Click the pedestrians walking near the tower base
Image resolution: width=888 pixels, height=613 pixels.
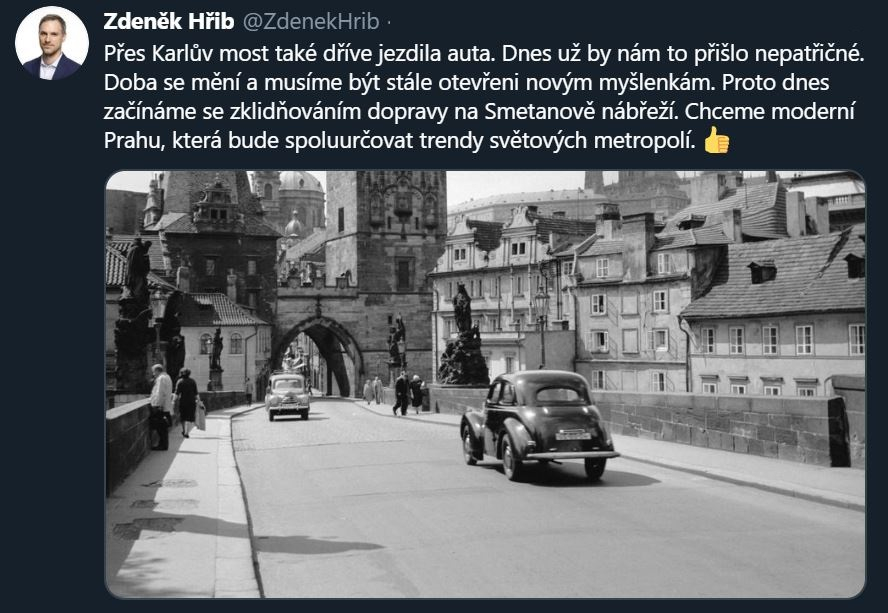[x=409, y=392]
